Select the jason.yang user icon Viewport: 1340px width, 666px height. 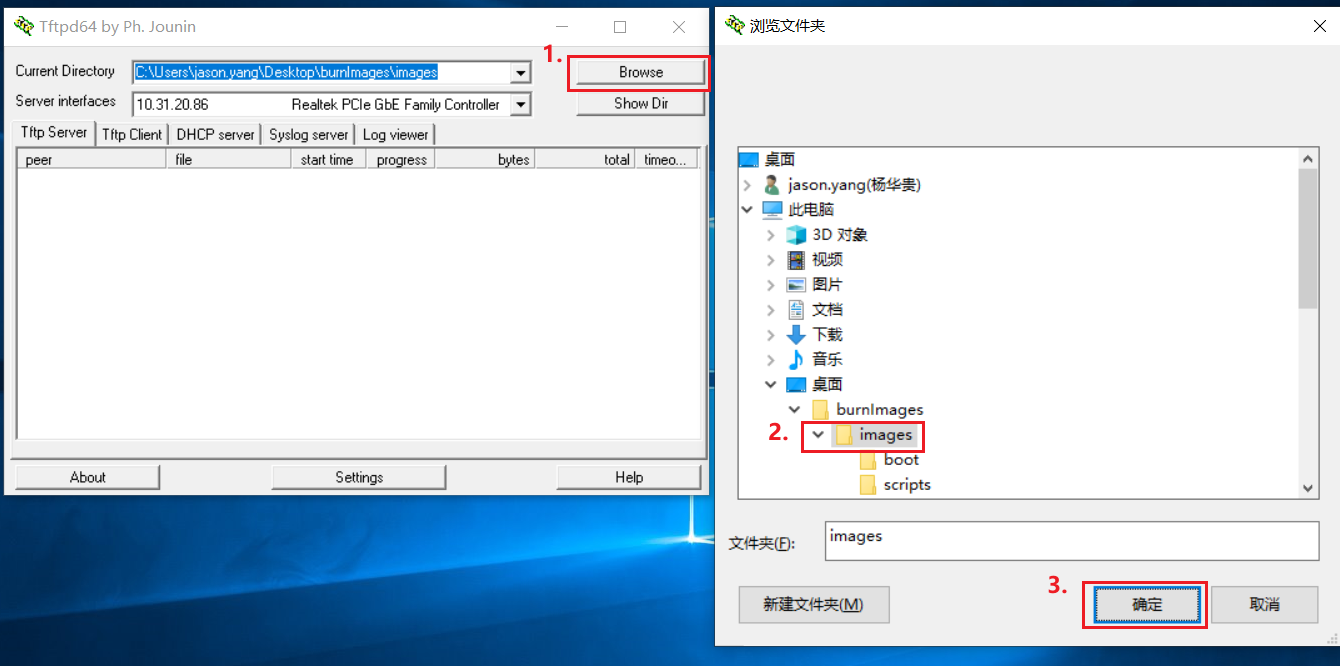(771, 185)
